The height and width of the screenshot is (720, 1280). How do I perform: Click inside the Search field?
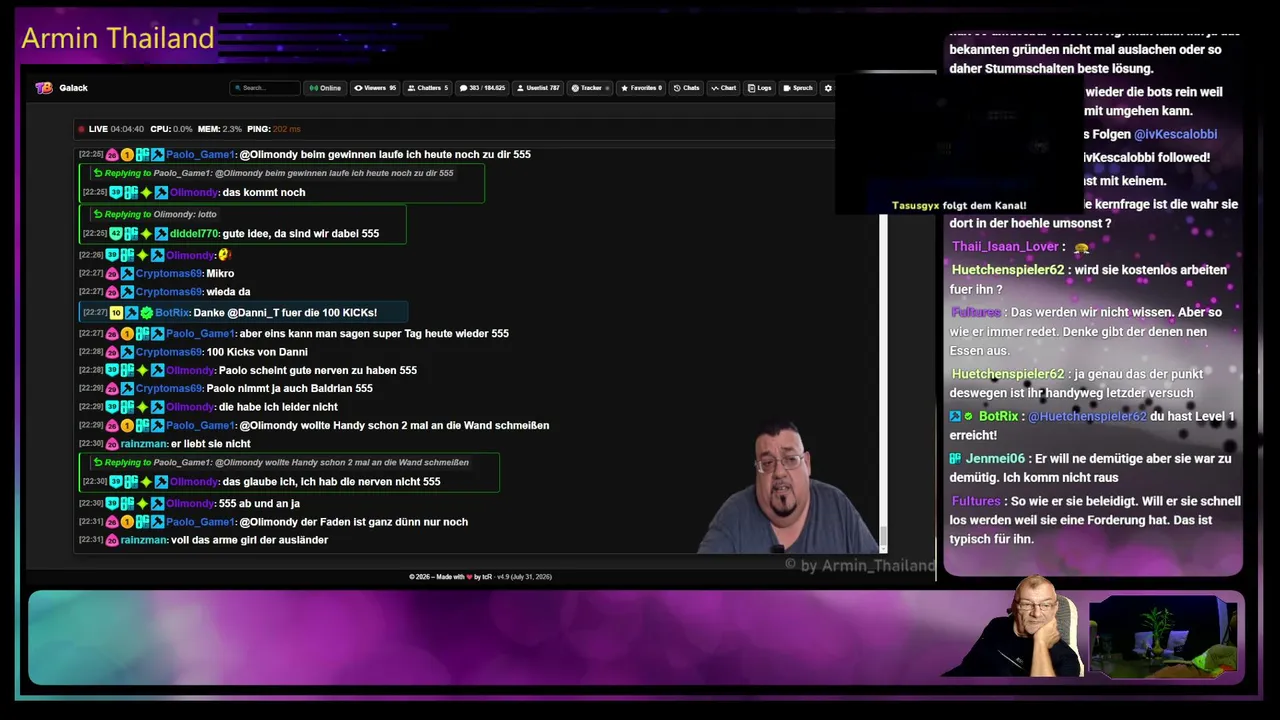[265, 88]
